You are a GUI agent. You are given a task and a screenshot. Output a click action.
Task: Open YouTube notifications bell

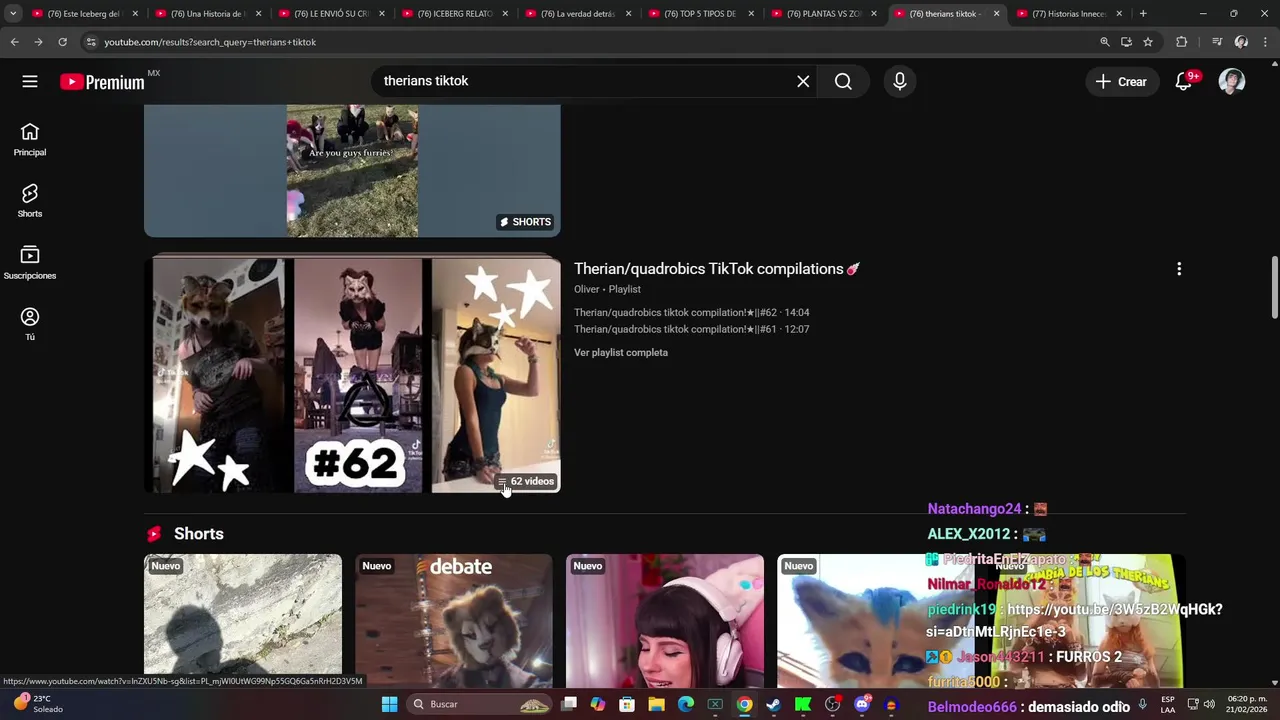tap(1184, 82)
